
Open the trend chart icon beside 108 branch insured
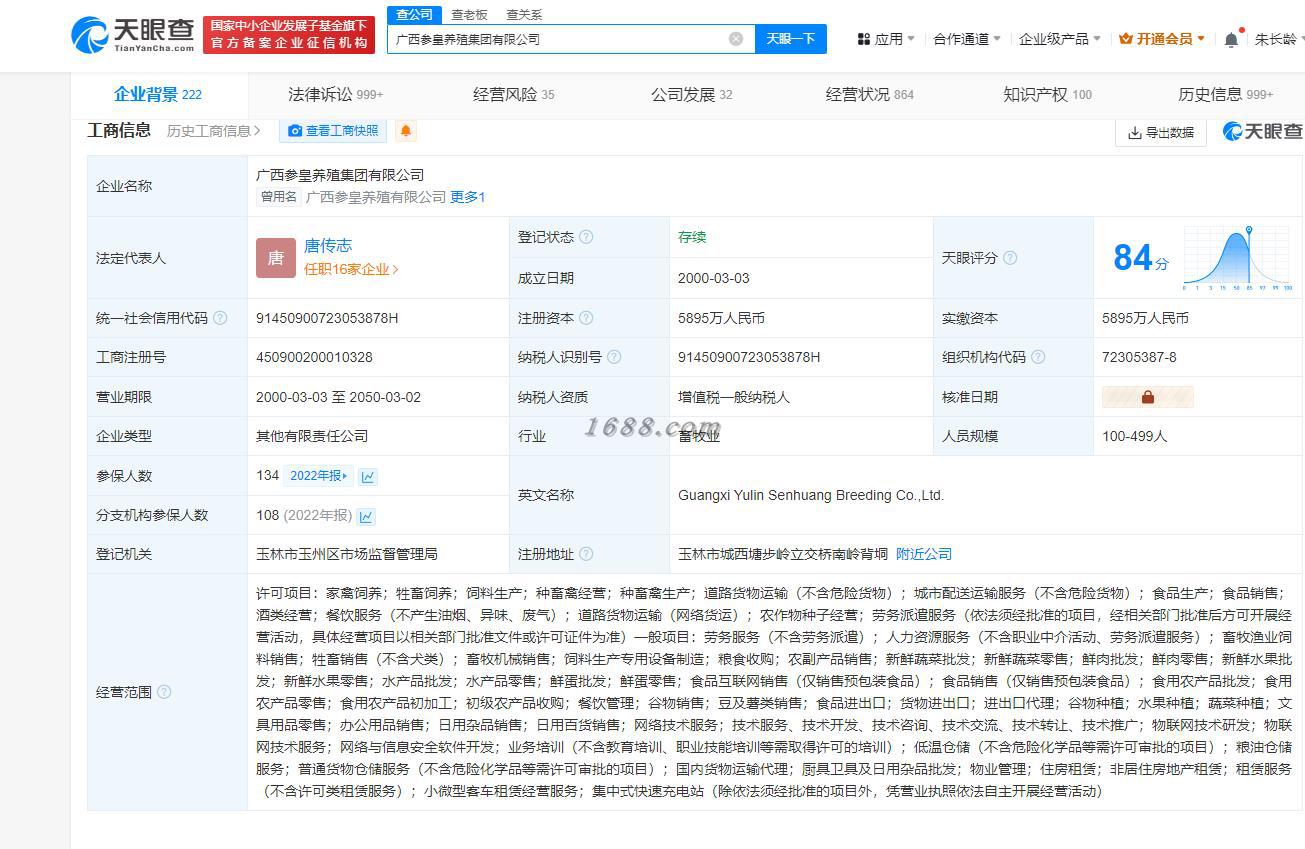click(x=366, y=516)
